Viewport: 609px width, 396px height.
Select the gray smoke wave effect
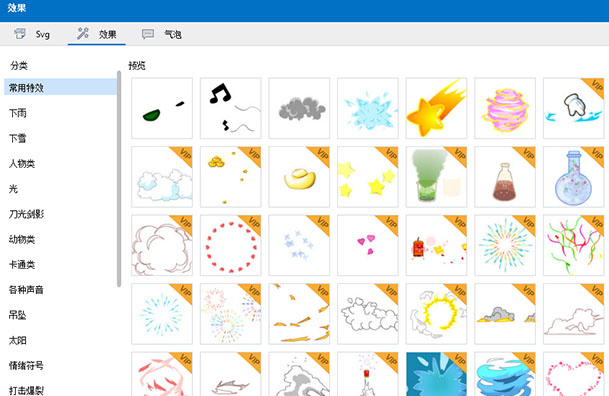pos(299,374)
